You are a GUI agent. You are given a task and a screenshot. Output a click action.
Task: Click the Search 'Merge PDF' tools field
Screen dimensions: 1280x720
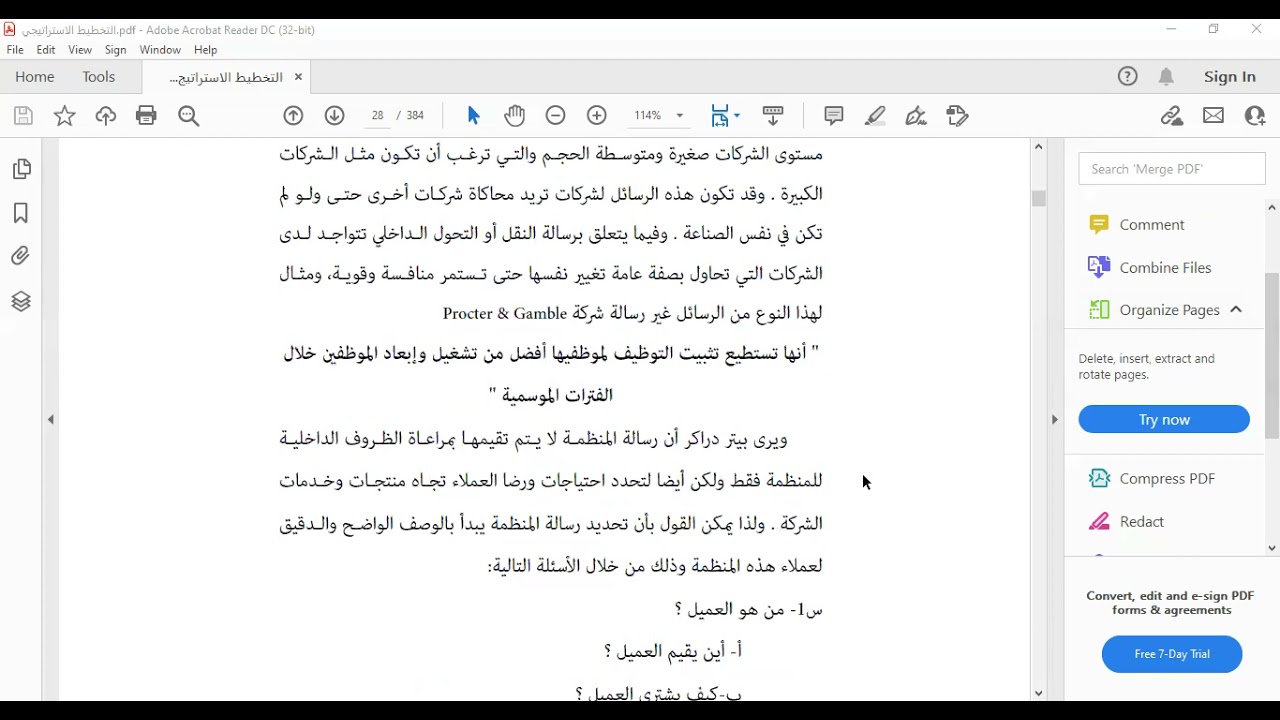1172,169
